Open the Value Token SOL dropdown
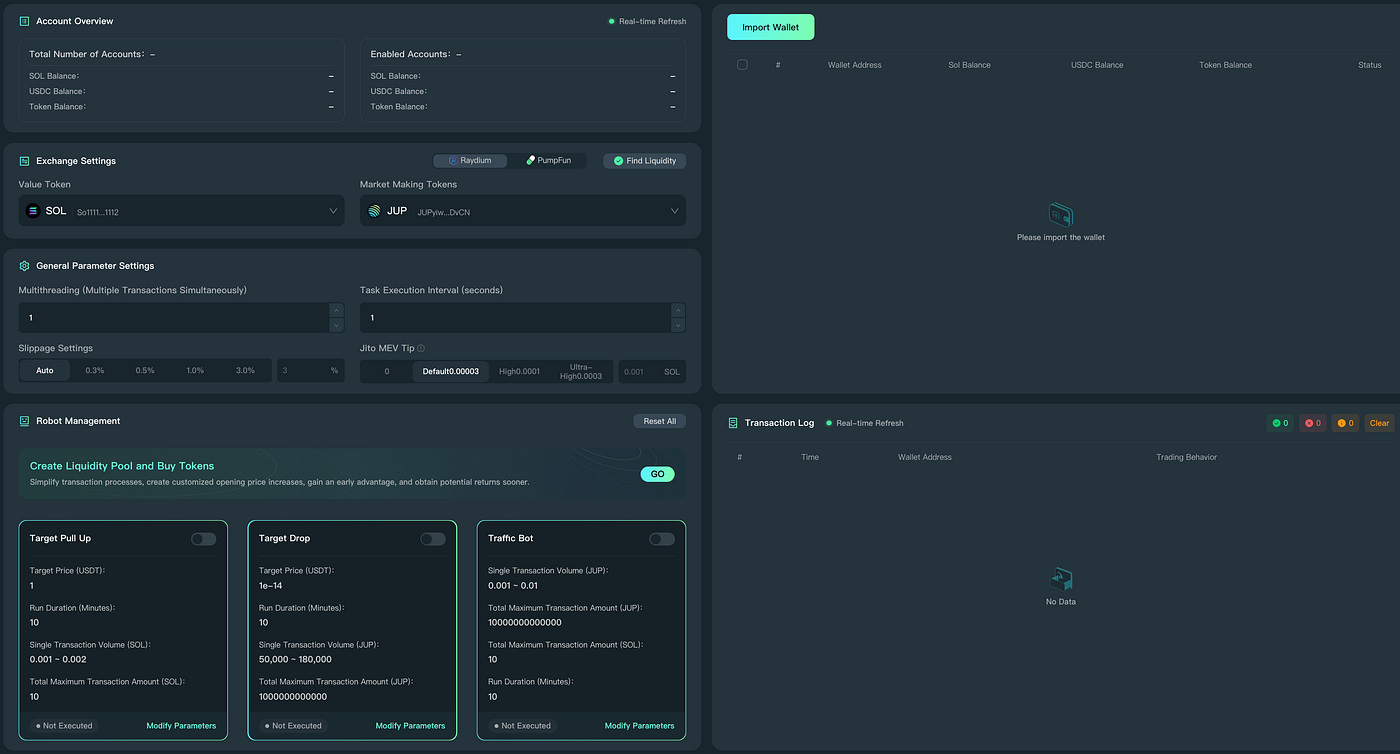This screenshot has height=754, width=1400. 181,211
